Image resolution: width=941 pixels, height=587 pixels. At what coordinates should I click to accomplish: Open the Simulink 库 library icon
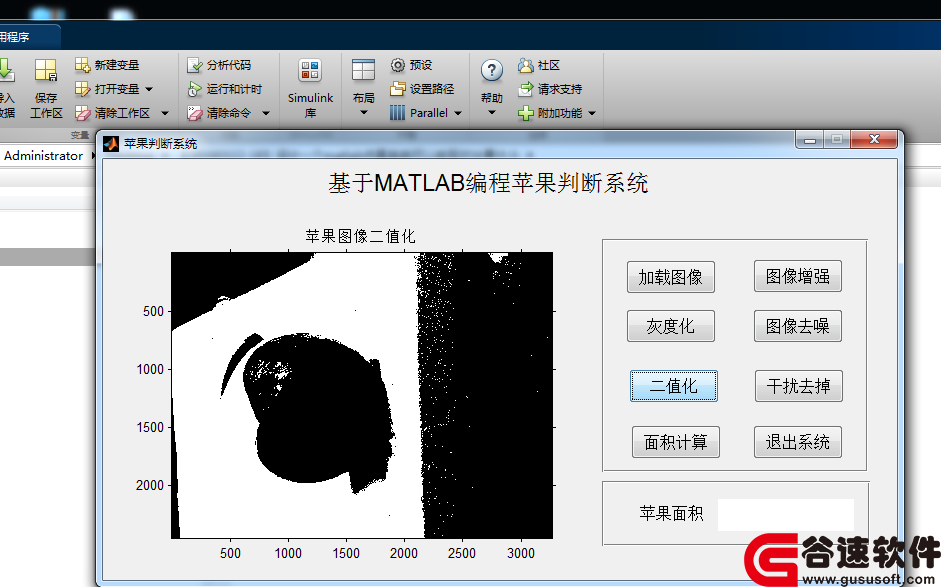coord(310,71)
